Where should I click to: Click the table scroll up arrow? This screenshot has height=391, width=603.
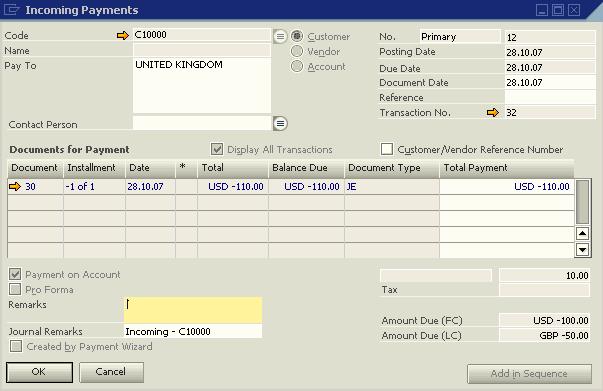click(583, 233)
